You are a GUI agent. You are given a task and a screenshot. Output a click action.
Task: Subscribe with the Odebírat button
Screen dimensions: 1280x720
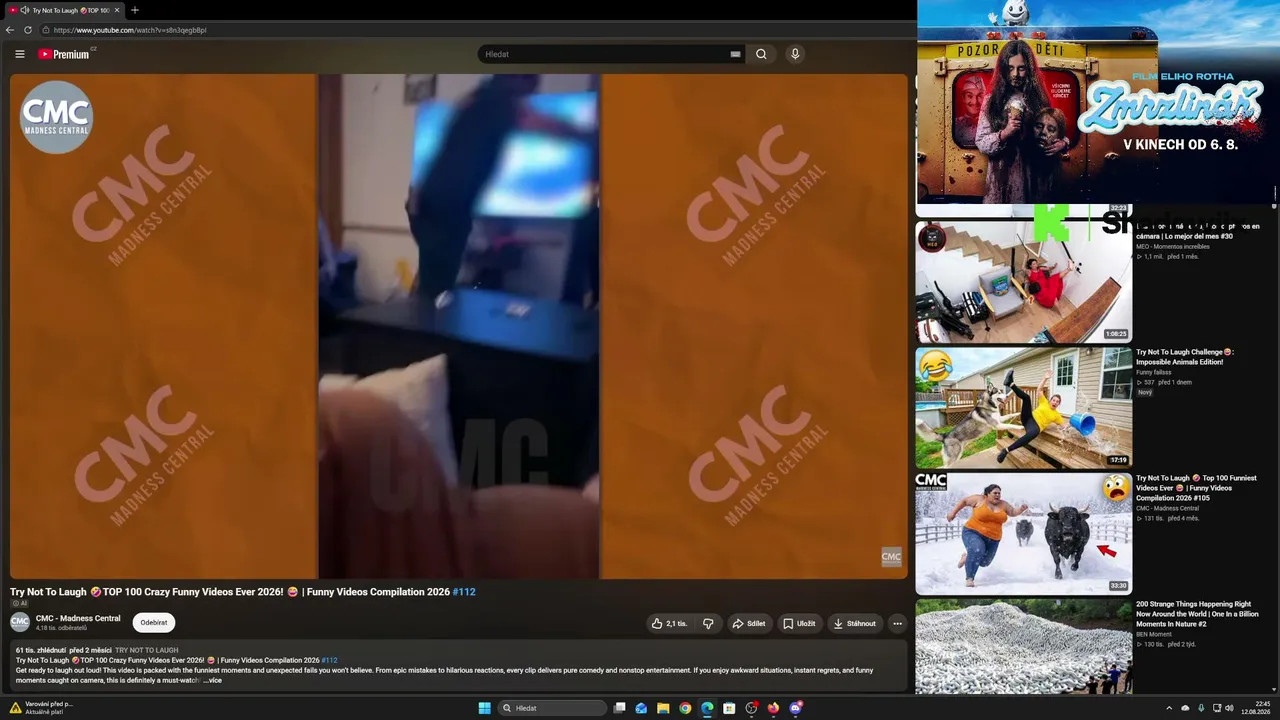pyautogui.click(x=154, y=623)
